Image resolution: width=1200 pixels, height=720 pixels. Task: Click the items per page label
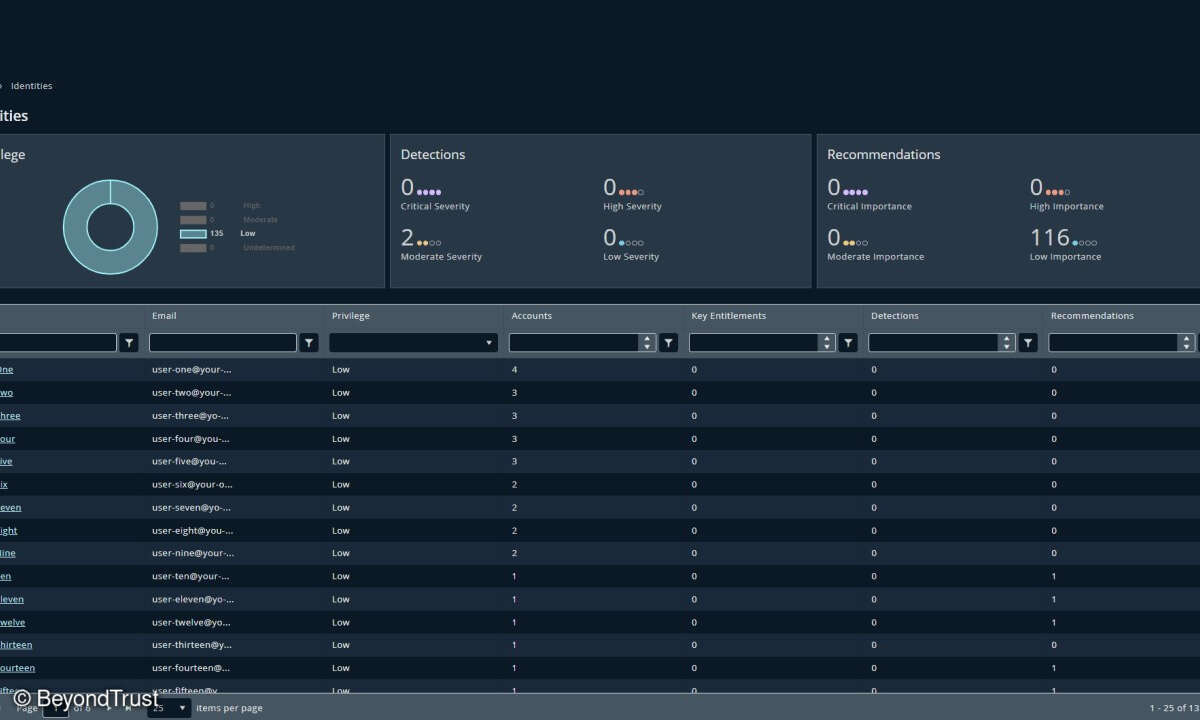(229, 708)
